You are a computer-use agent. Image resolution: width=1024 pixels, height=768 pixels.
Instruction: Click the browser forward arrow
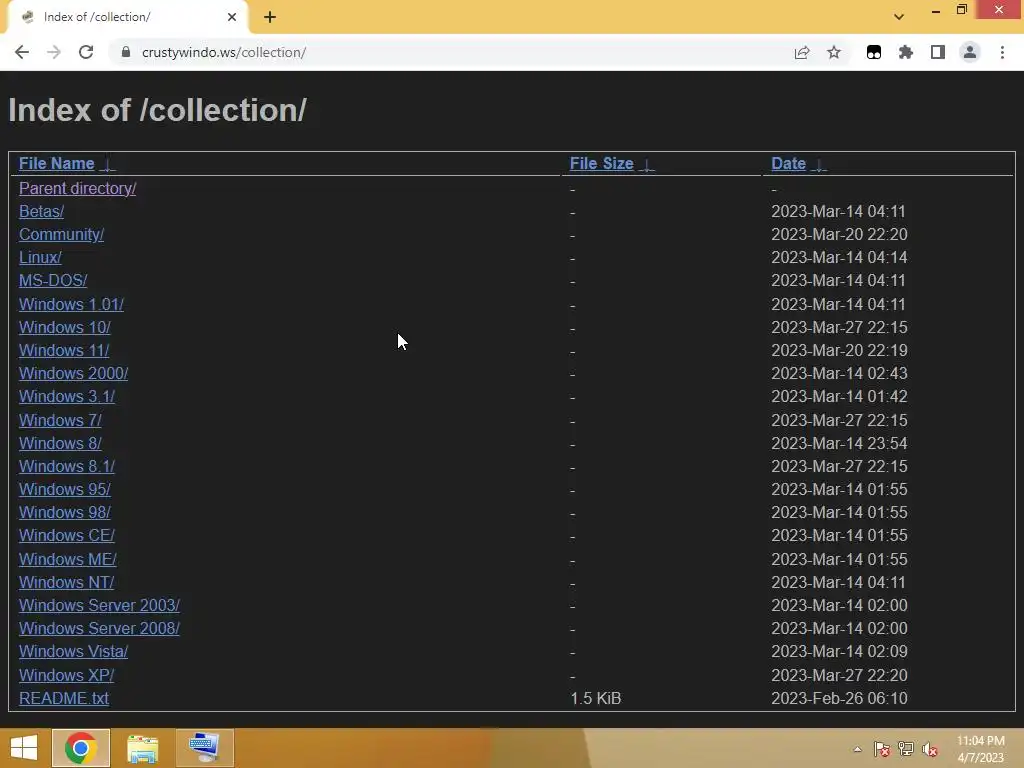pos(54,52)
